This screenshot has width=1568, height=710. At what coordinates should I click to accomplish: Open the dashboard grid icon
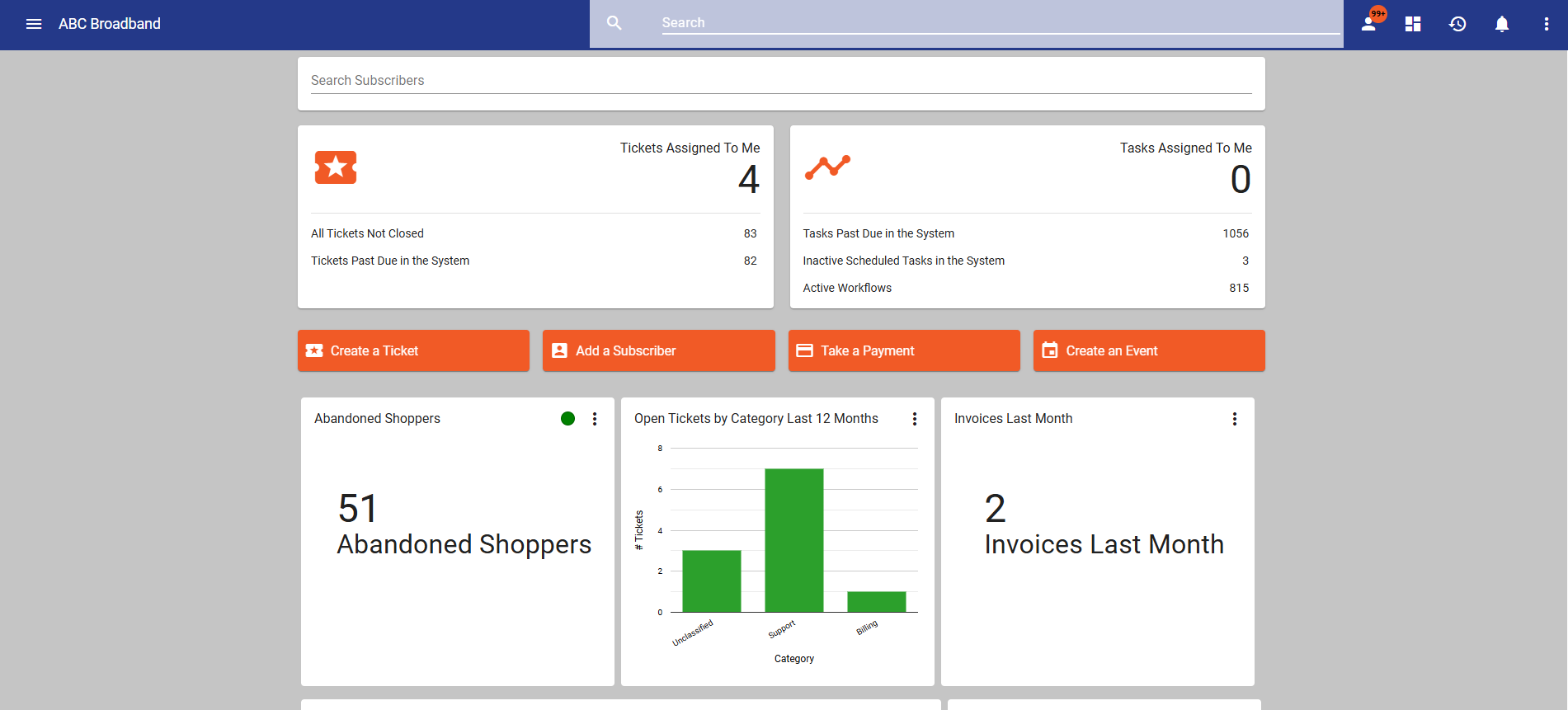pos(1413,24)
